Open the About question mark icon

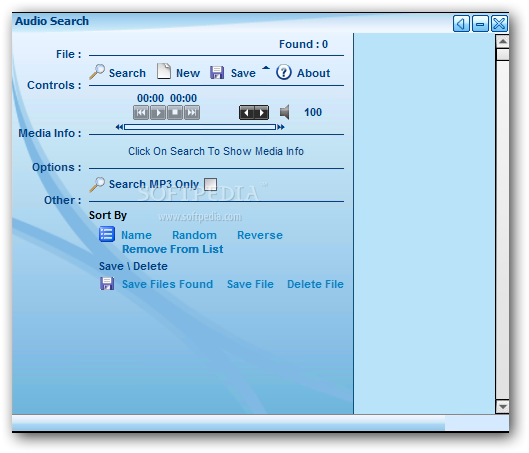(284, 72)
